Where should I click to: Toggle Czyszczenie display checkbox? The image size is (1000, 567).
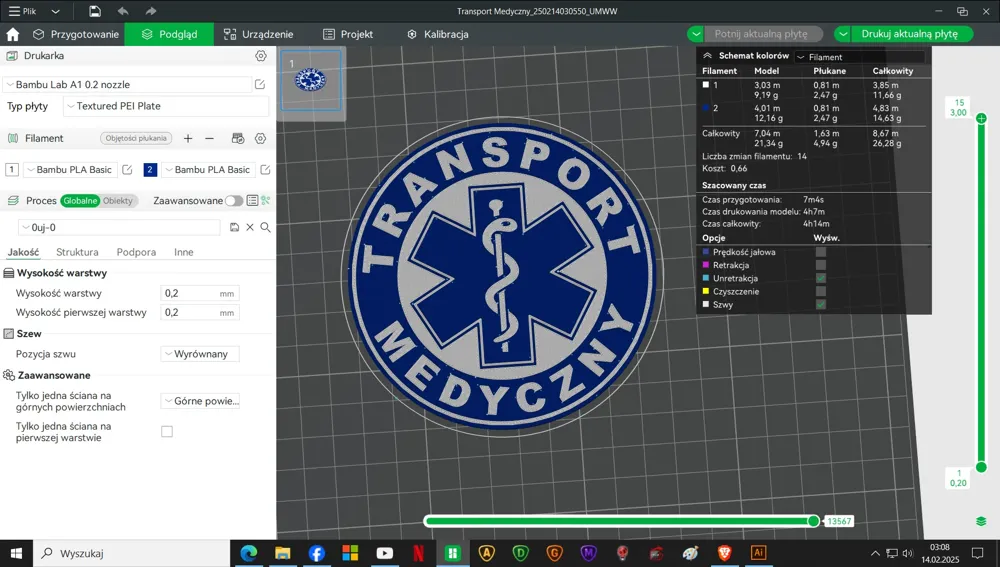click(x=821, y=291)
